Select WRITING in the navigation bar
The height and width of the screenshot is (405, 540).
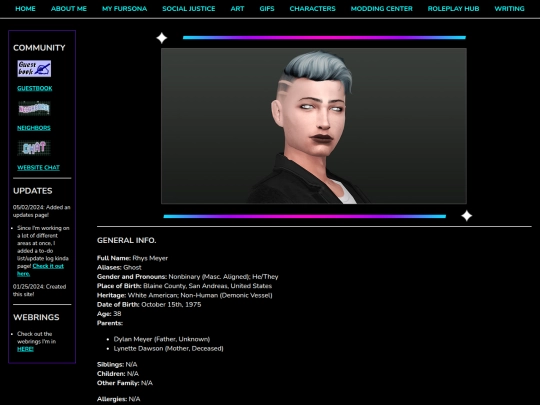click(509, 9)
